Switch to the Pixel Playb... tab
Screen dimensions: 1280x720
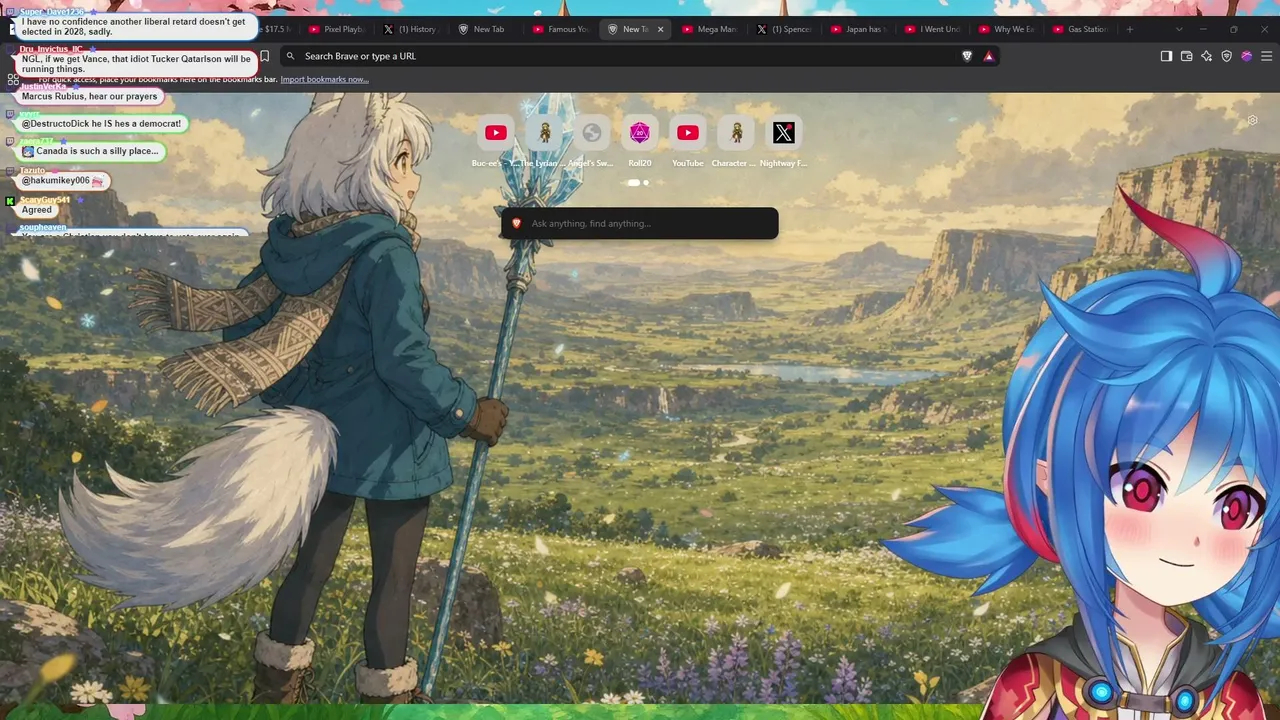(x=337, y=29)
